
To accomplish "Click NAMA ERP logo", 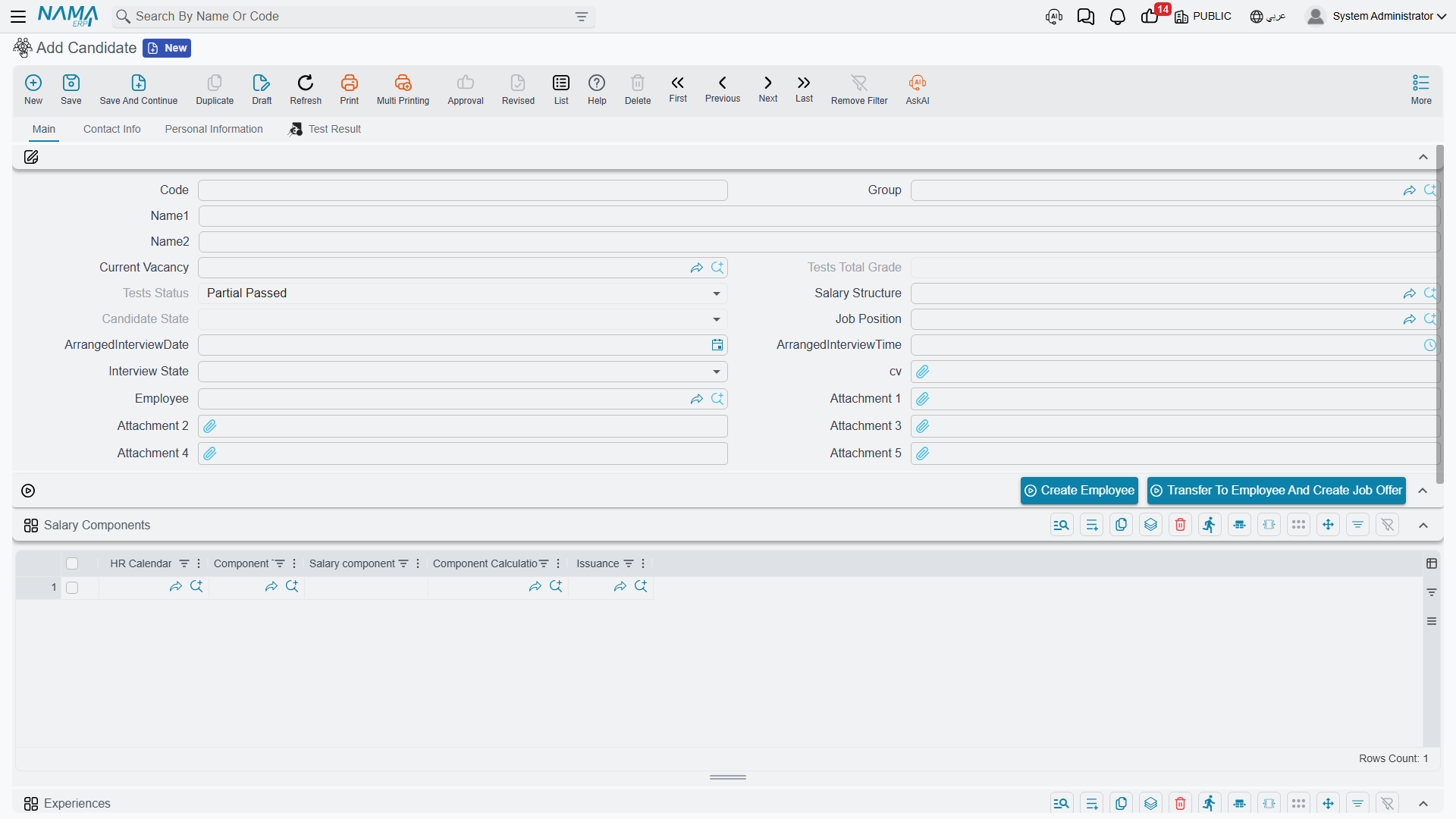I will coord(68,16).
